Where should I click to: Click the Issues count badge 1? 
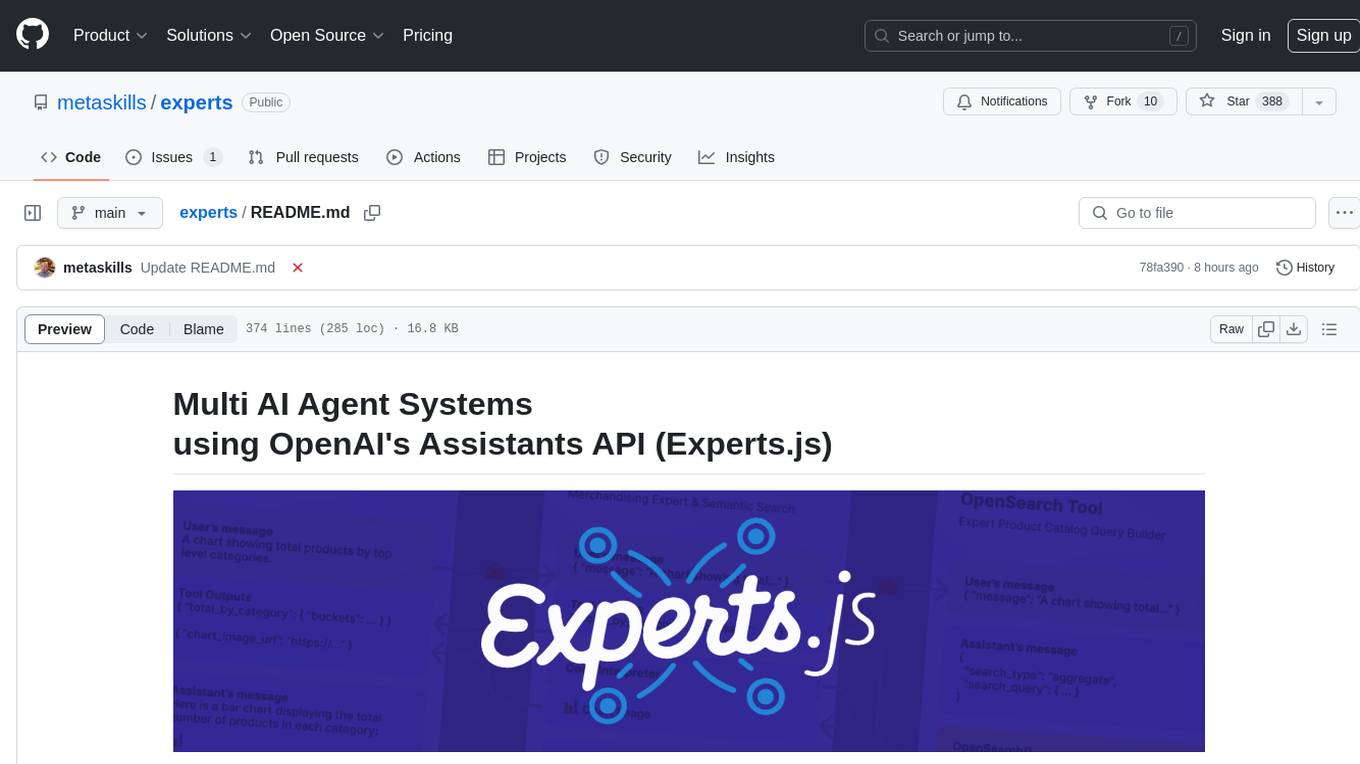pos(212,157)
